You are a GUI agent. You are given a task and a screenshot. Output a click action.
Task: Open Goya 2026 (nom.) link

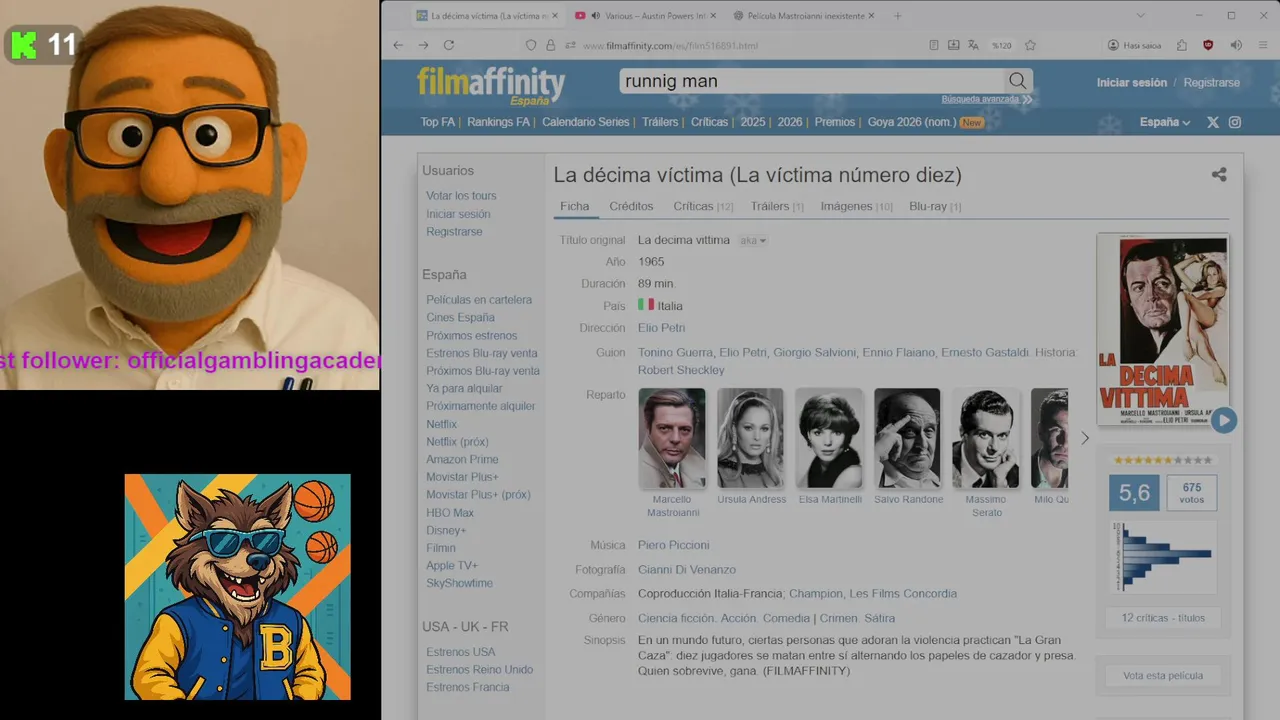(x=911, y=122)
